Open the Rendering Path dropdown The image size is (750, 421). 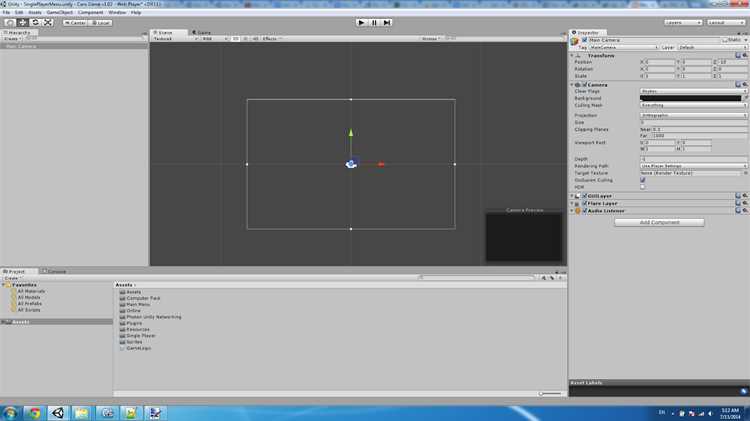[694, 166]
